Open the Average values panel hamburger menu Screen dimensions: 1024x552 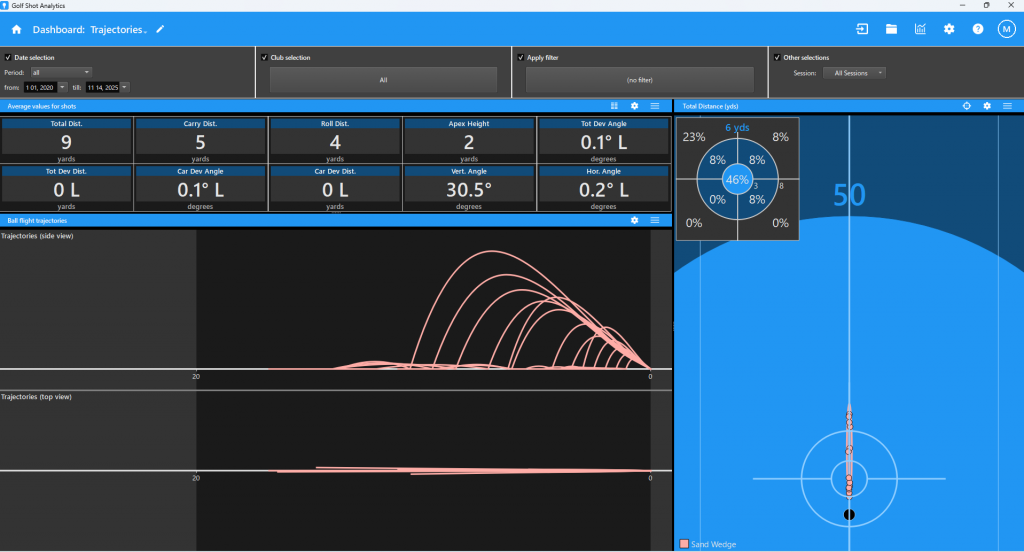[654, 106]
